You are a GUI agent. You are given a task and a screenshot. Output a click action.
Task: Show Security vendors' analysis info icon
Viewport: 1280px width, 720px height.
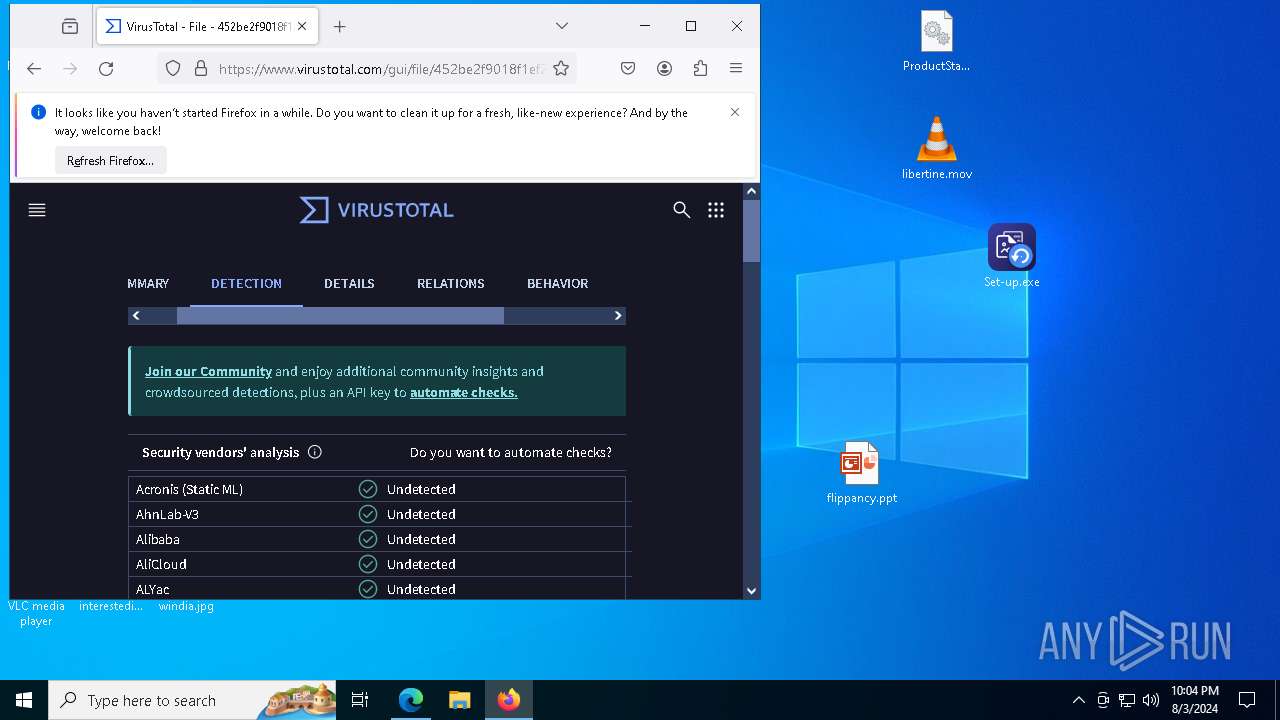pyautogui.click(x=315, y=452)
